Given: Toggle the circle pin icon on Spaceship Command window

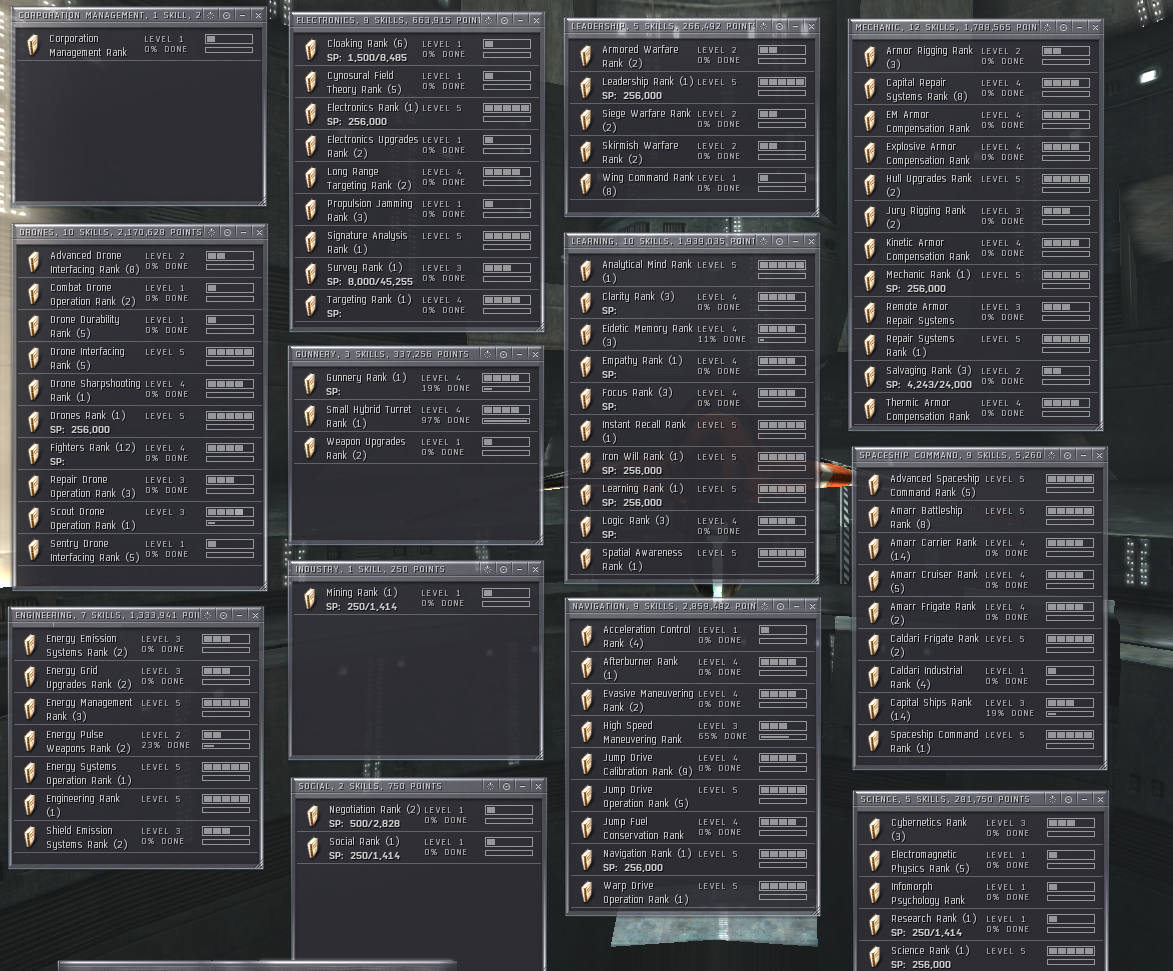Looking at the screenshot, I should [1068, 455].
